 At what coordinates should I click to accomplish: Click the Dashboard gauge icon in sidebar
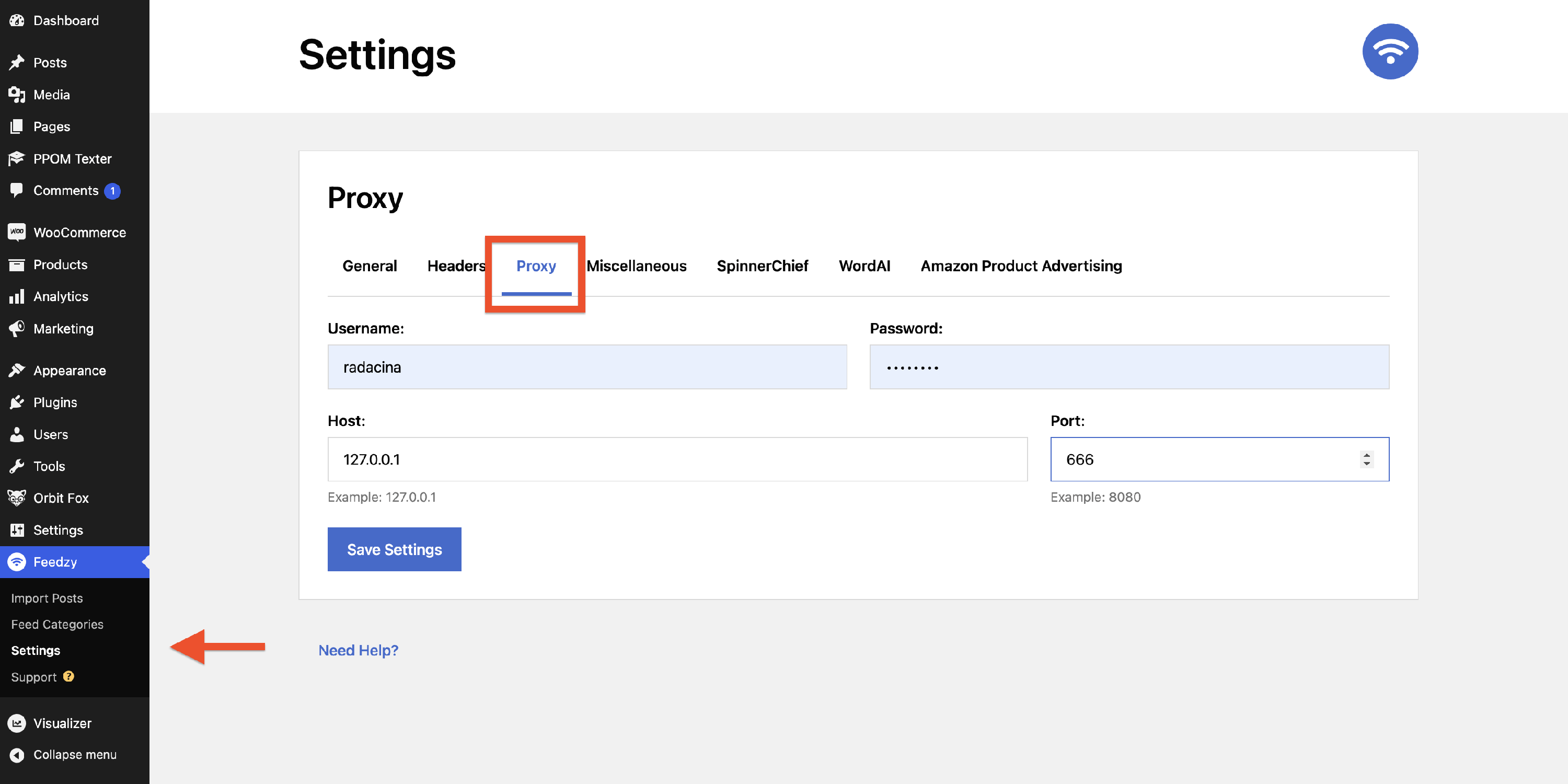click(16, 21)
